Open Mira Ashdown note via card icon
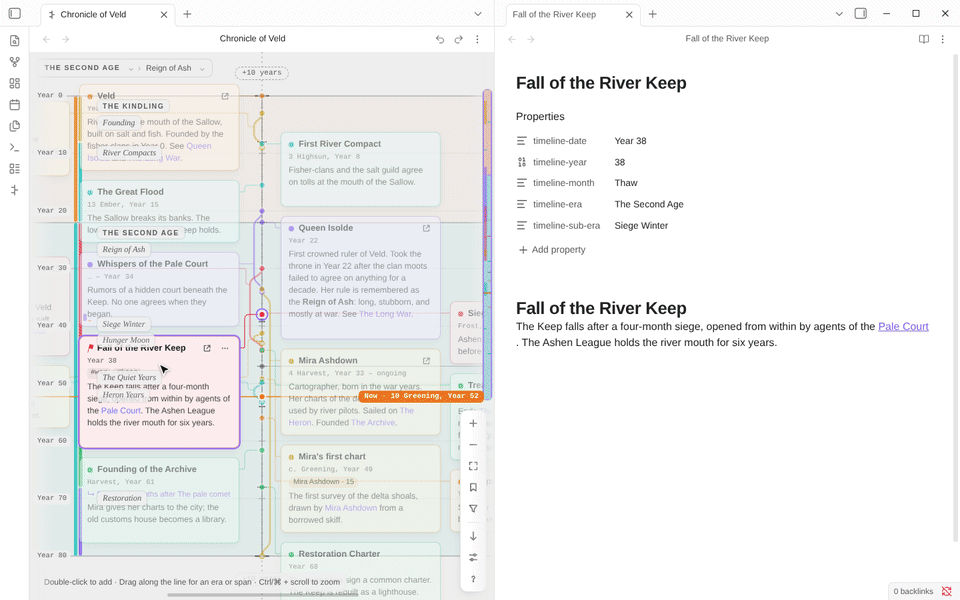This screenshot has width=960, height=600. 426,361
